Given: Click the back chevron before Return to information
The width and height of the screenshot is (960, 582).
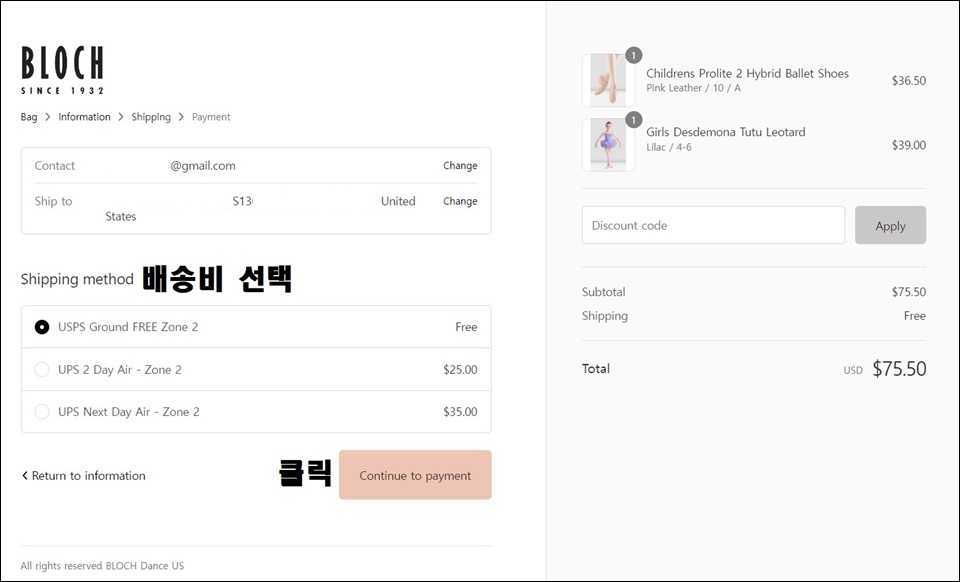Looking at the screenshot, I should [x=24, y=476].
